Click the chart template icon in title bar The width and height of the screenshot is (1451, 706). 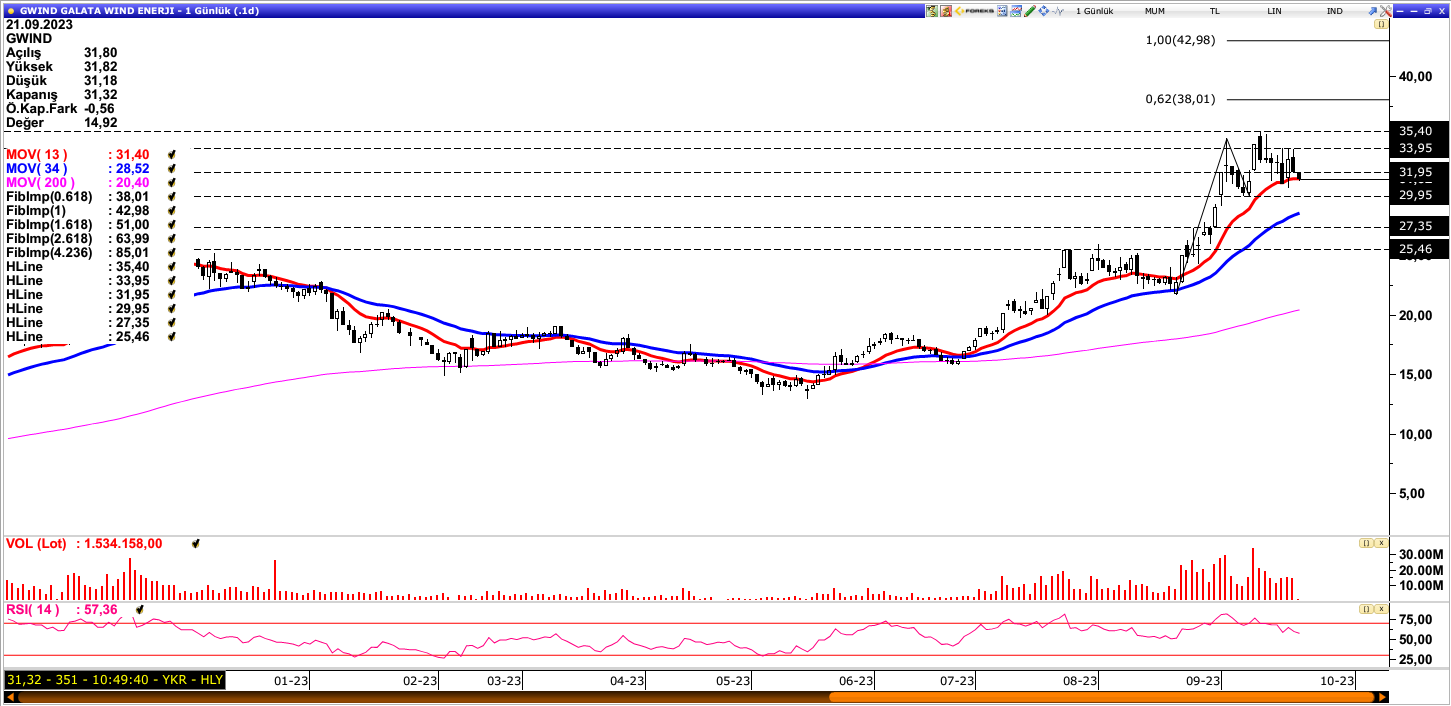(x=1016, y=10)
